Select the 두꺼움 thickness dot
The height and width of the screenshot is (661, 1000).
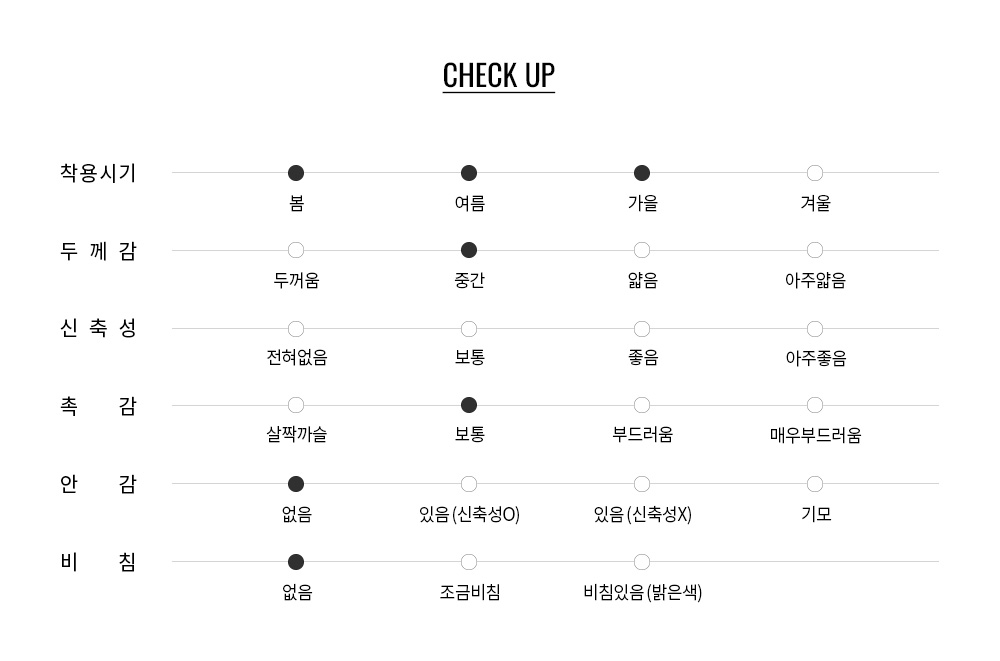point(296,250)
